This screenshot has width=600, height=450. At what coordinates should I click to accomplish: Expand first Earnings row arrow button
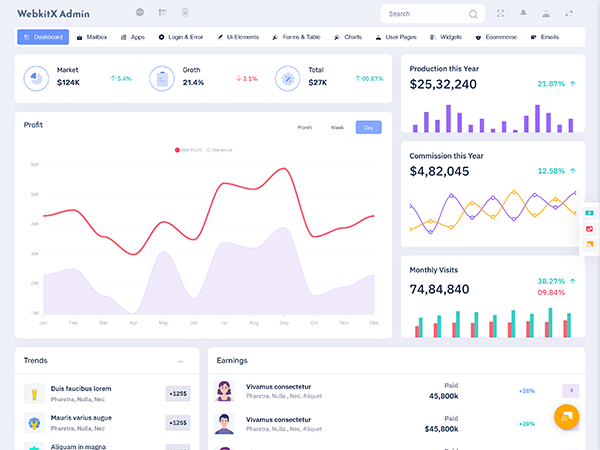(571, 390)
